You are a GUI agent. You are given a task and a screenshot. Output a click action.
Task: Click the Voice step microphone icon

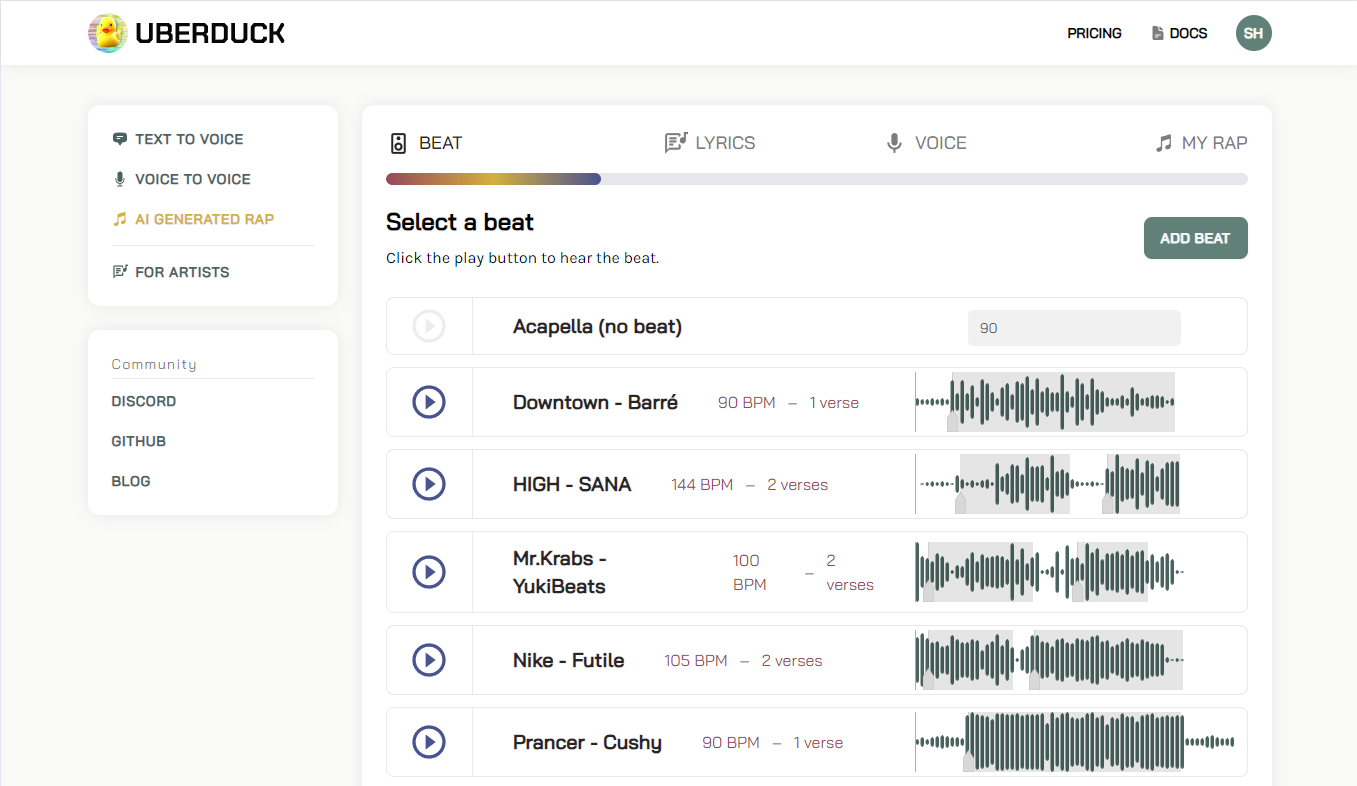point(895,143)
